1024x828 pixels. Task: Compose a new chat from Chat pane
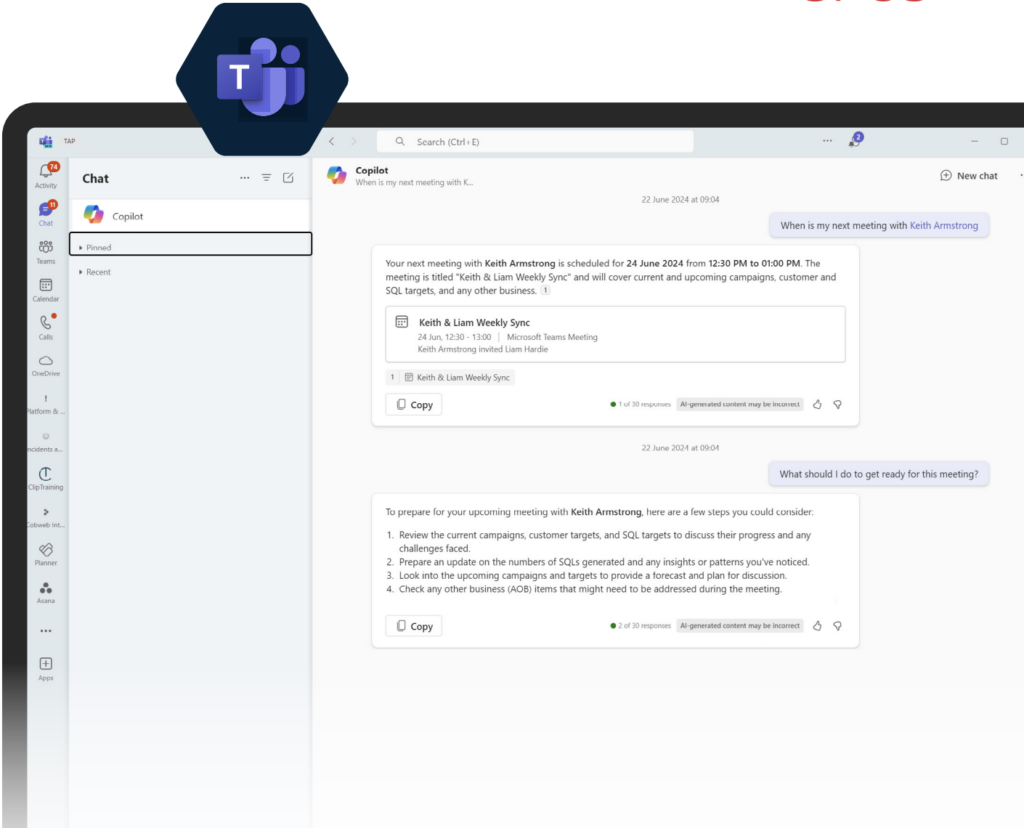[x=288, y=178]
